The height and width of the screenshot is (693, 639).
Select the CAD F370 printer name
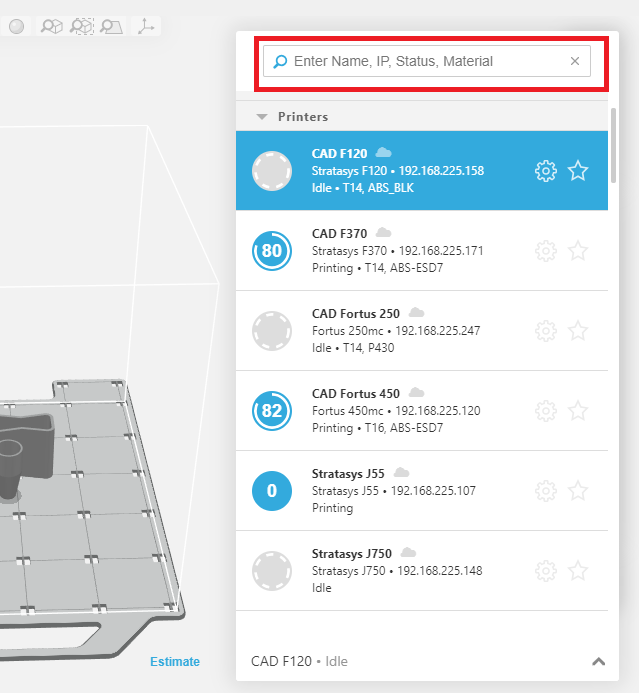339,233
